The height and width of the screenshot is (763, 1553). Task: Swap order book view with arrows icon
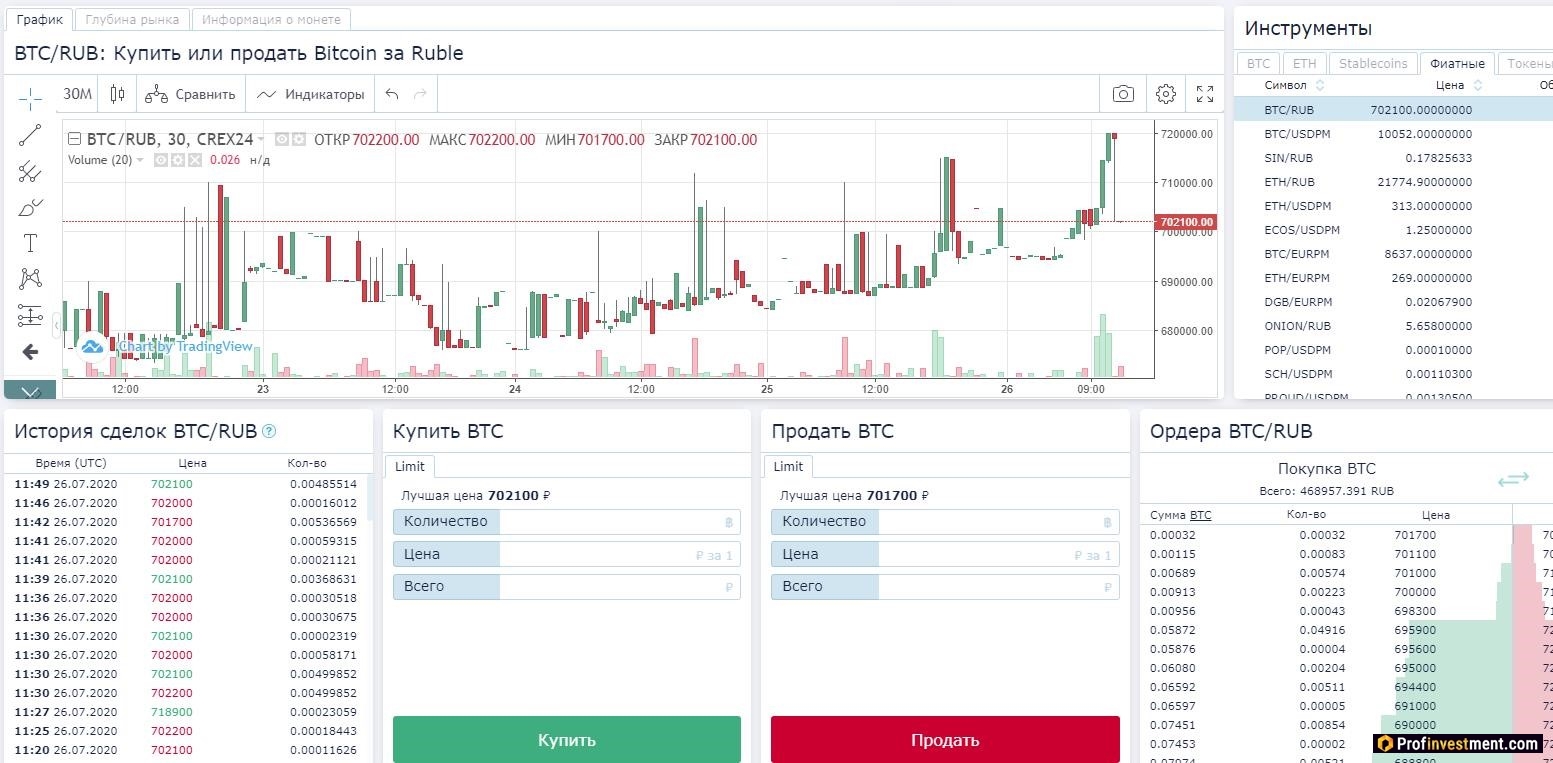[1513, 479]
